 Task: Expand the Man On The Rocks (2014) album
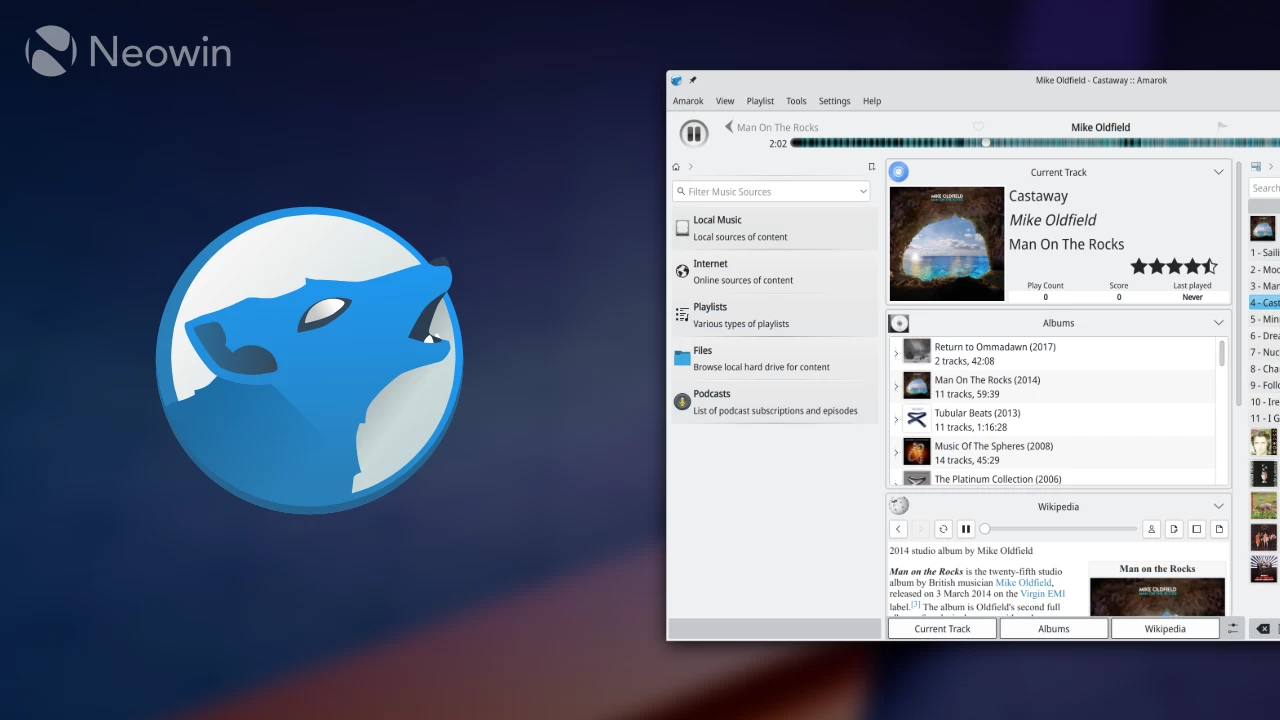[896, 387]
